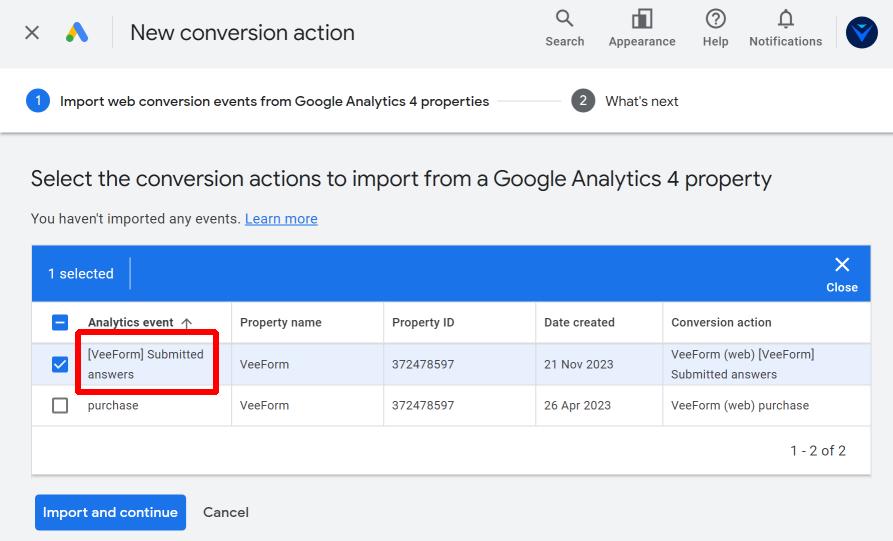Viewport: 893px width, 541px height.
Task: Click the sort arrow beside Analytics event
Action: tap(186, 323)
